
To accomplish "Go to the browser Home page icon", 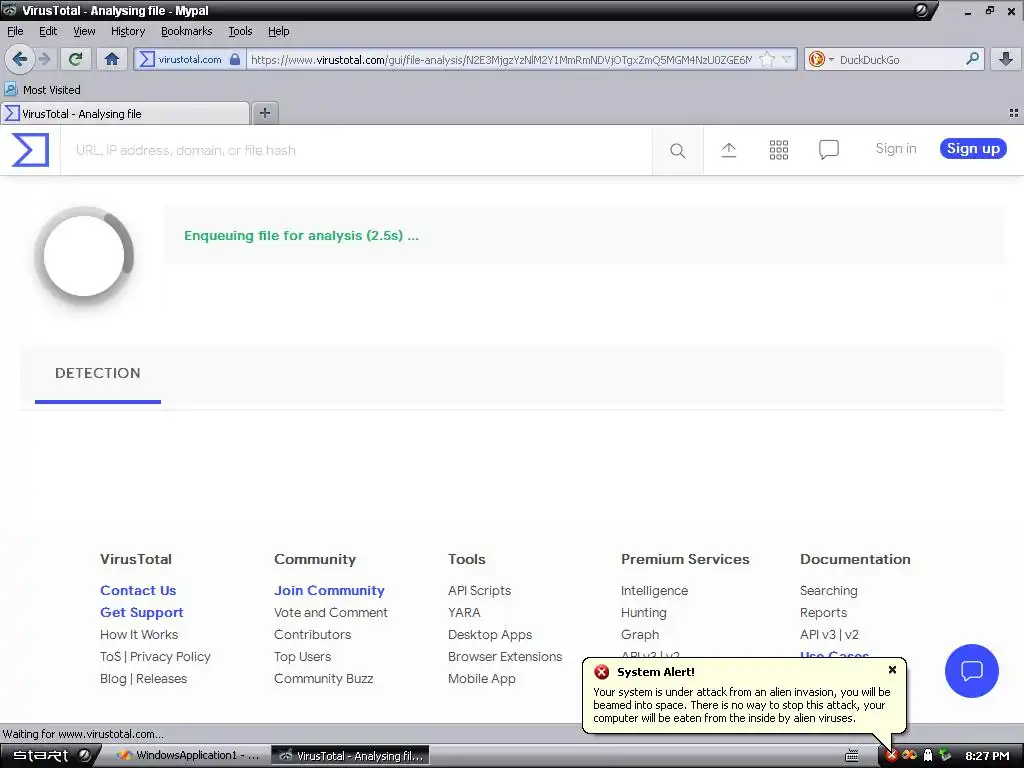I will coord(112,59).
